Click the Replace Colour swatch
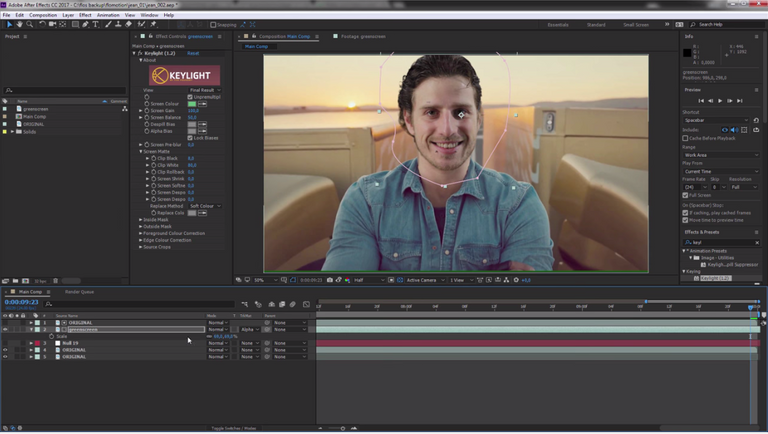Image resolution: width=768 pixels, height=434 pixels. (192, 213)
